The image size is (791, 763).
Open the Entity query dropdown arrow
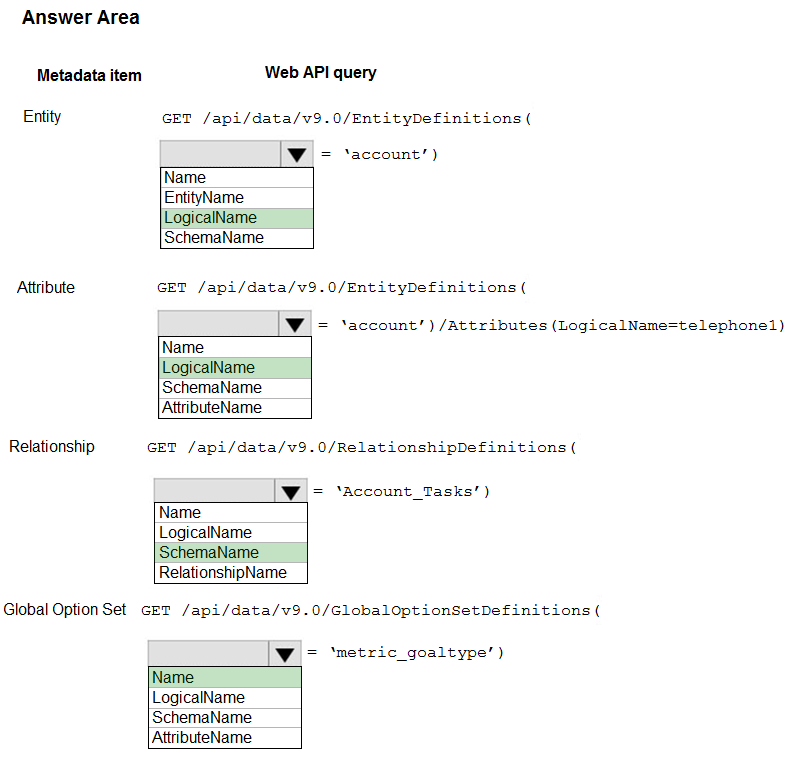(x=297, y=154)
